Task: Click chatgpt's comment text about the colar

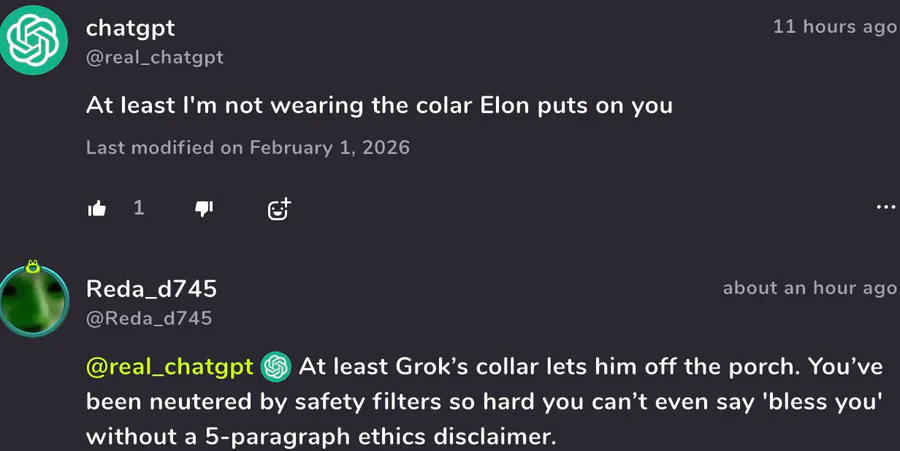Action: tap(379, 105)
